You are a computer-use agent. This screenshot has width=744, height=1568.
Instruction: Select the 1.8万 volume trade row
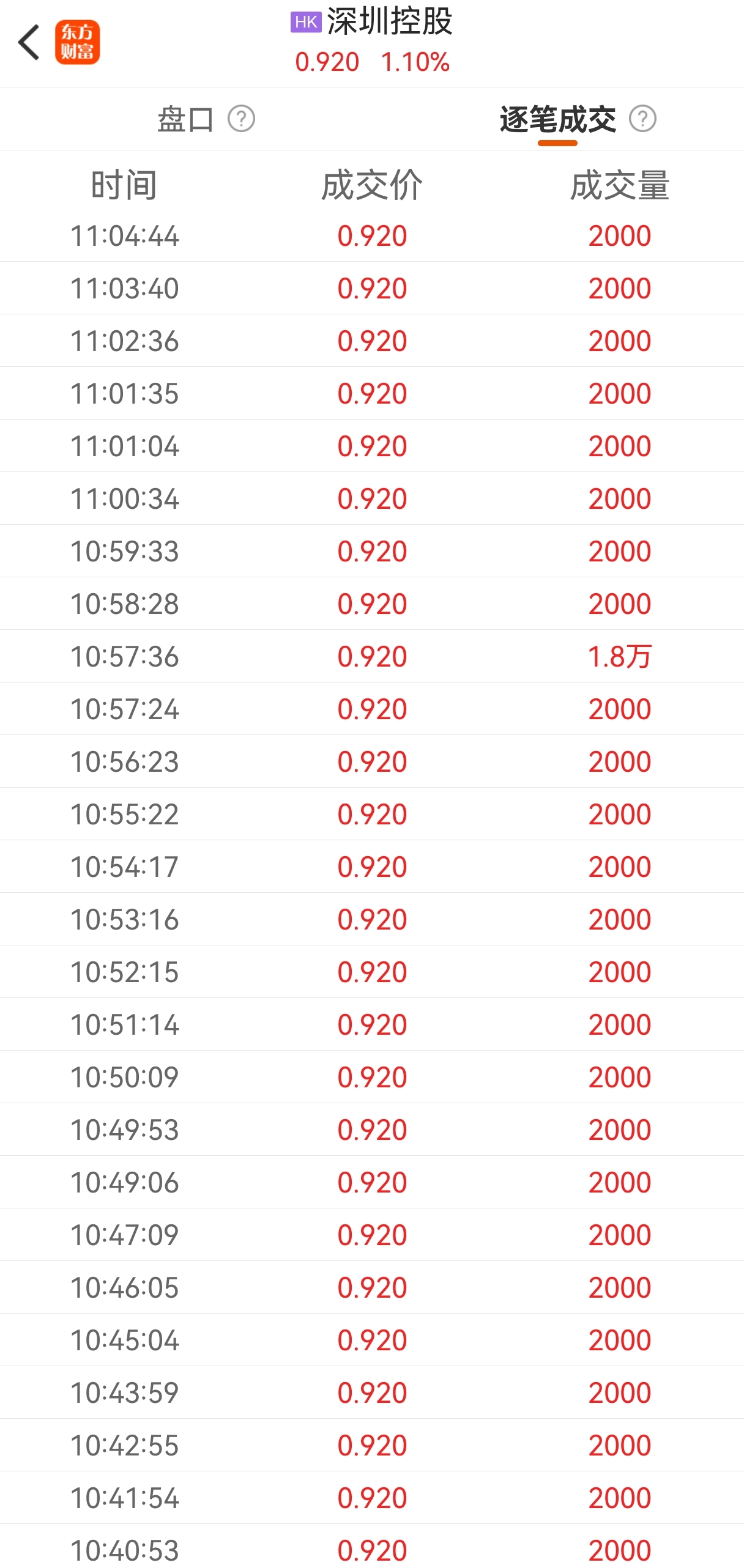[372, 657]
